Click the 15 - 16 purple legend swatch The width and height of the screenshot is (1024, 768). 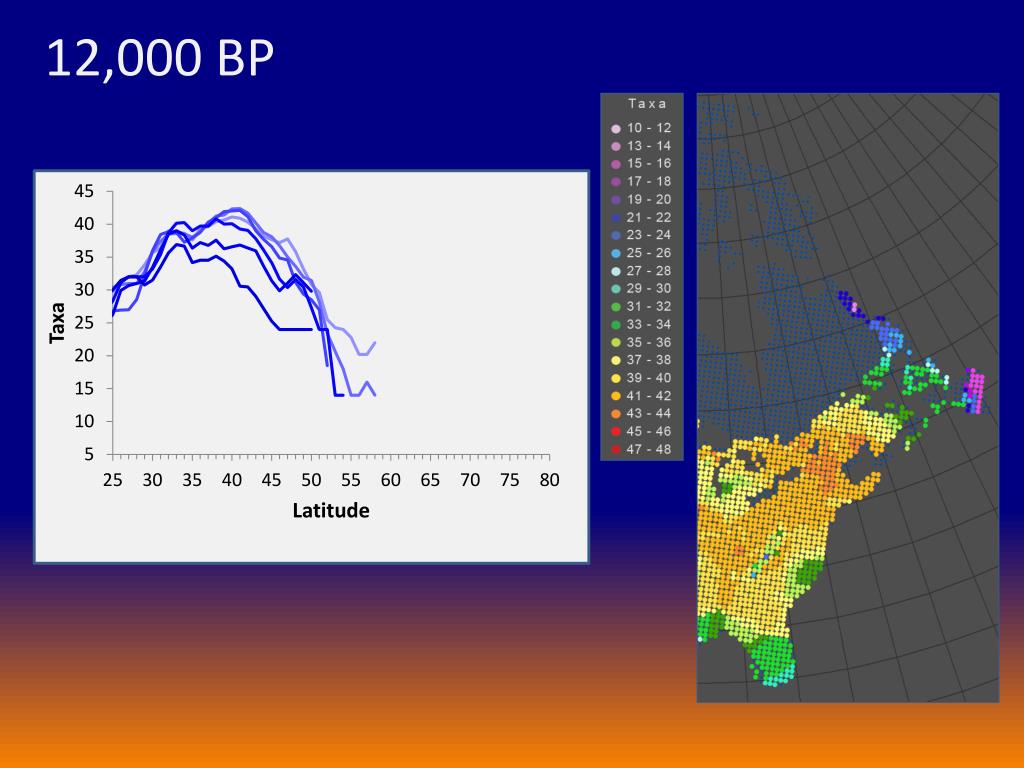616,163
